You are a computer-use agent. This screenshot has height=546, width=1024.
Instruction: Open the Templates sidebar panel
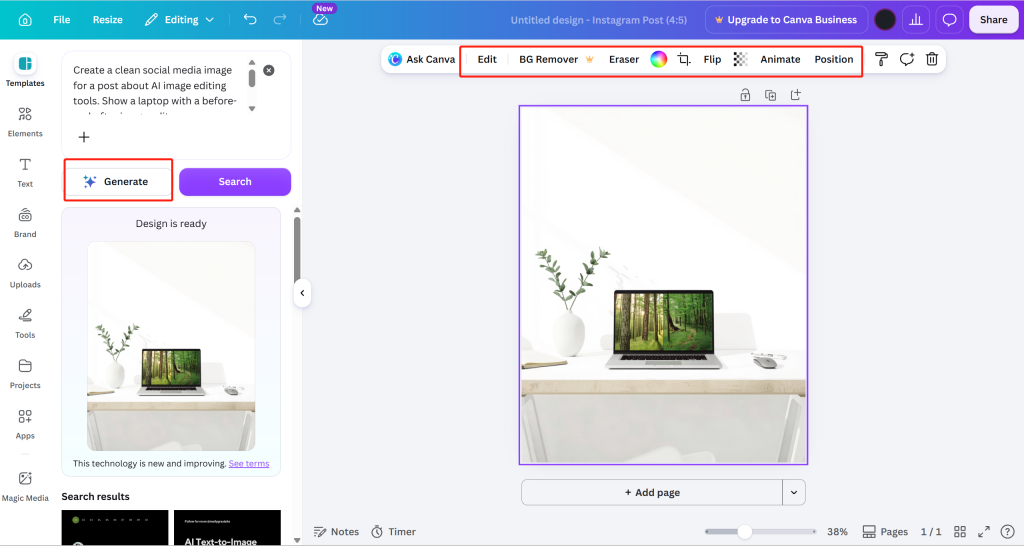click(25, 71)
